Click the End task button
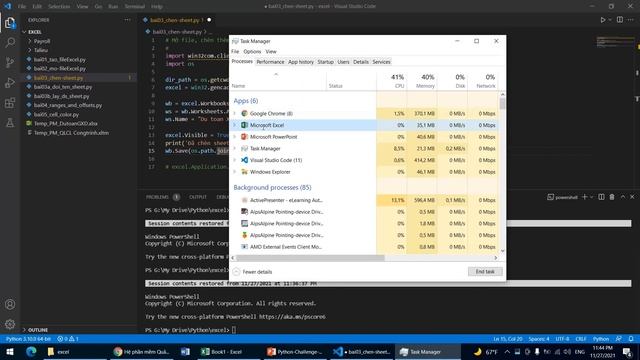640x360 pixels. (485, 271)
